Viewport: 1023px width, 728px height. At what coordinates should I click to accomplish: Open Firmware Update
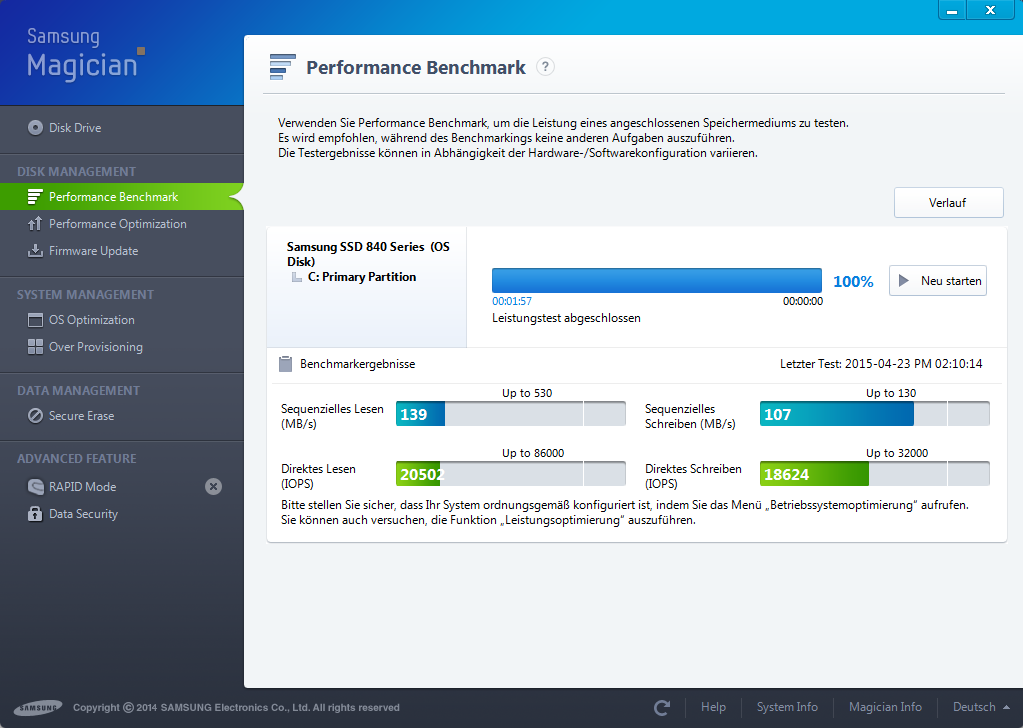coord(93,251)
